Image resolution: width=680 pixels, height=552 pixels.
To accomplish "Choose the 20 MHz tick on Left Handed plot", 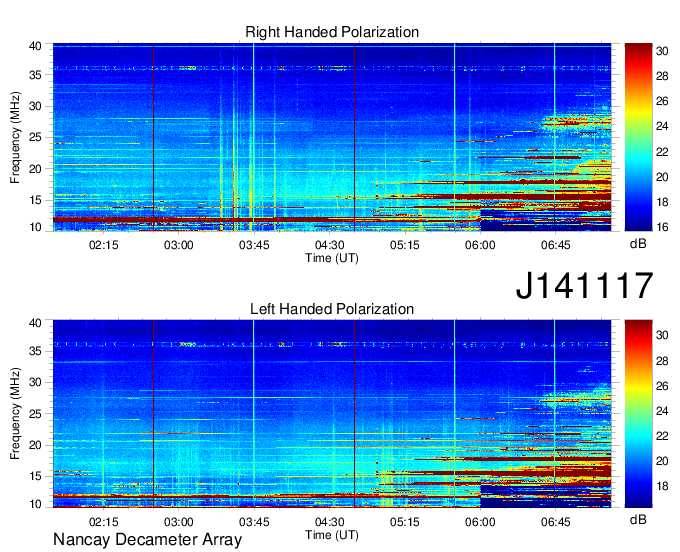I will point(36,445).
